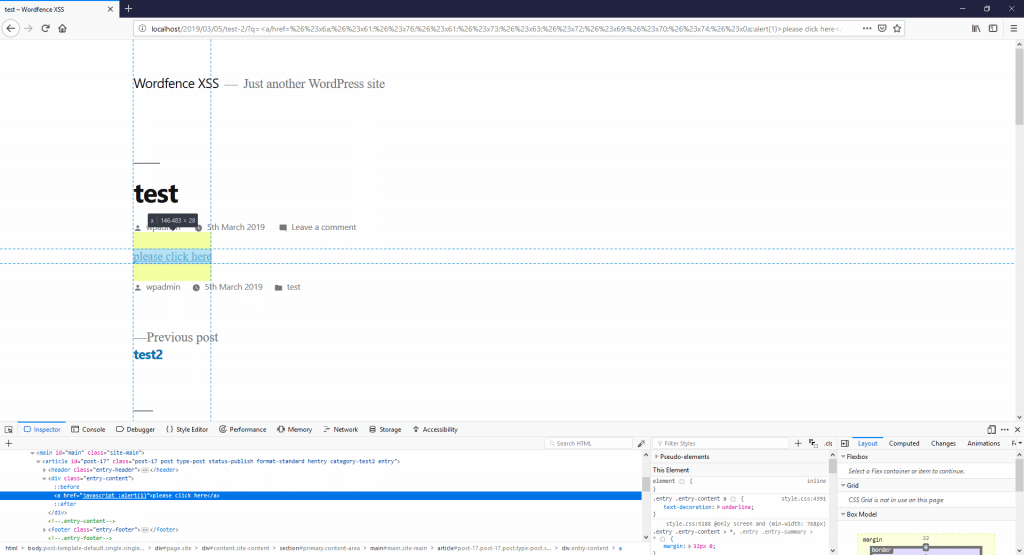Open the Network tab
The width and height of the screenshot is (1024, 555).
pos(340,430)
